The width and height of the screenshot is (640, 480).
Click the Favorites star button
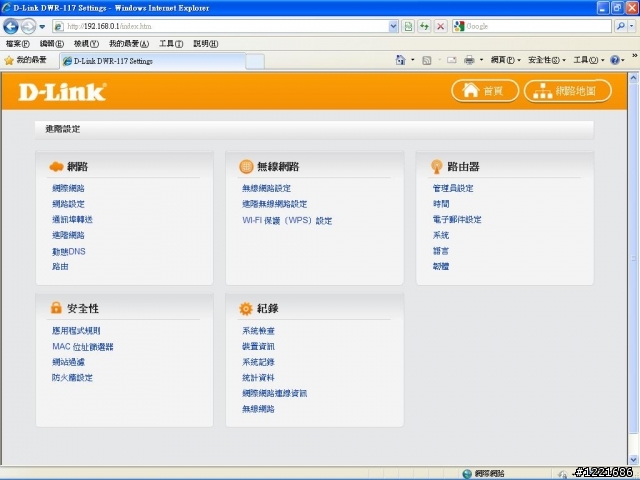(25, 60)
